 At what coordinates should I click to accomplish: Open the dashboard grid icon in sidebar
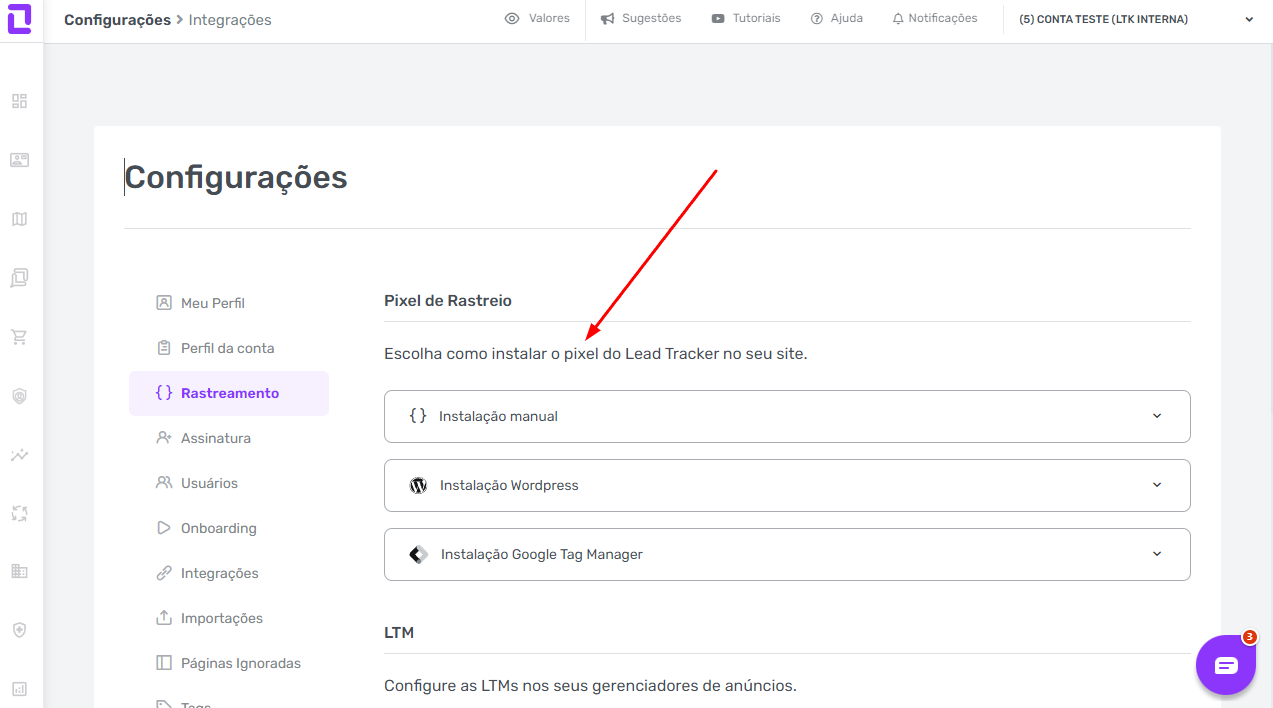(19, 101)
